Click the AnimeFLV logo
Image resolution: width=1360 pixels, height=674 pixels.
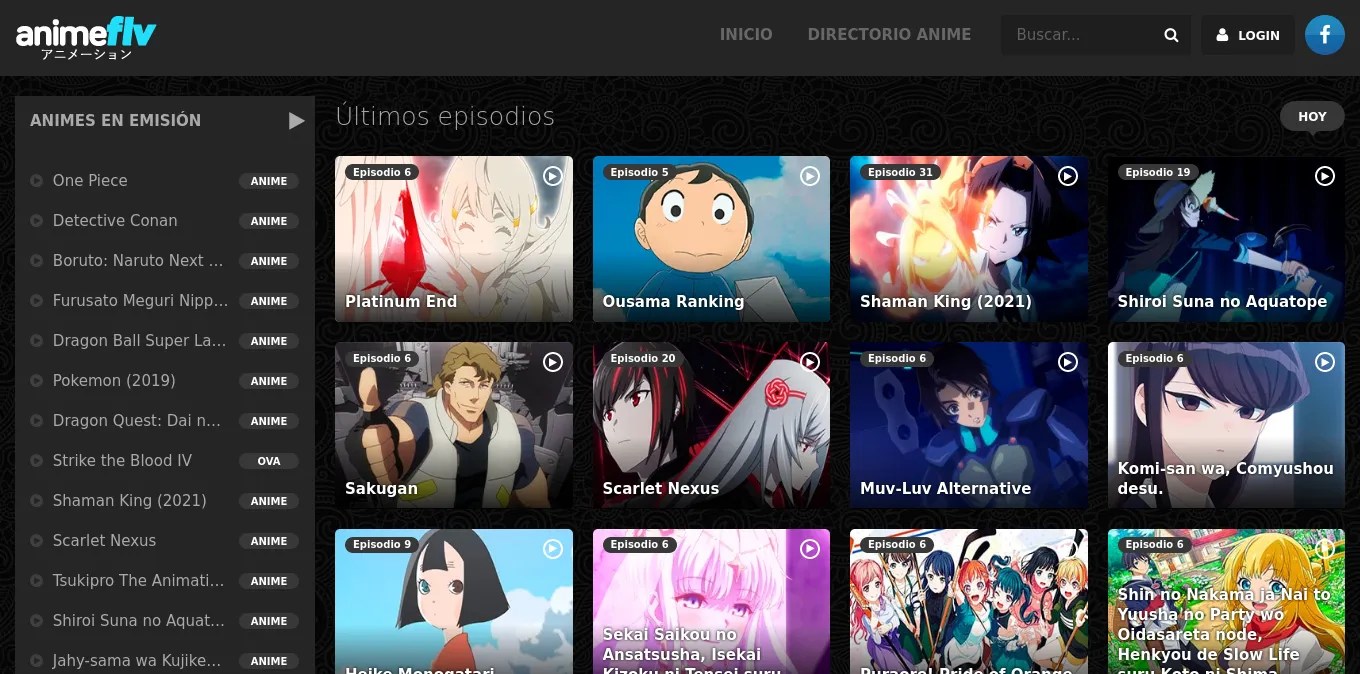tap(86, 38)
